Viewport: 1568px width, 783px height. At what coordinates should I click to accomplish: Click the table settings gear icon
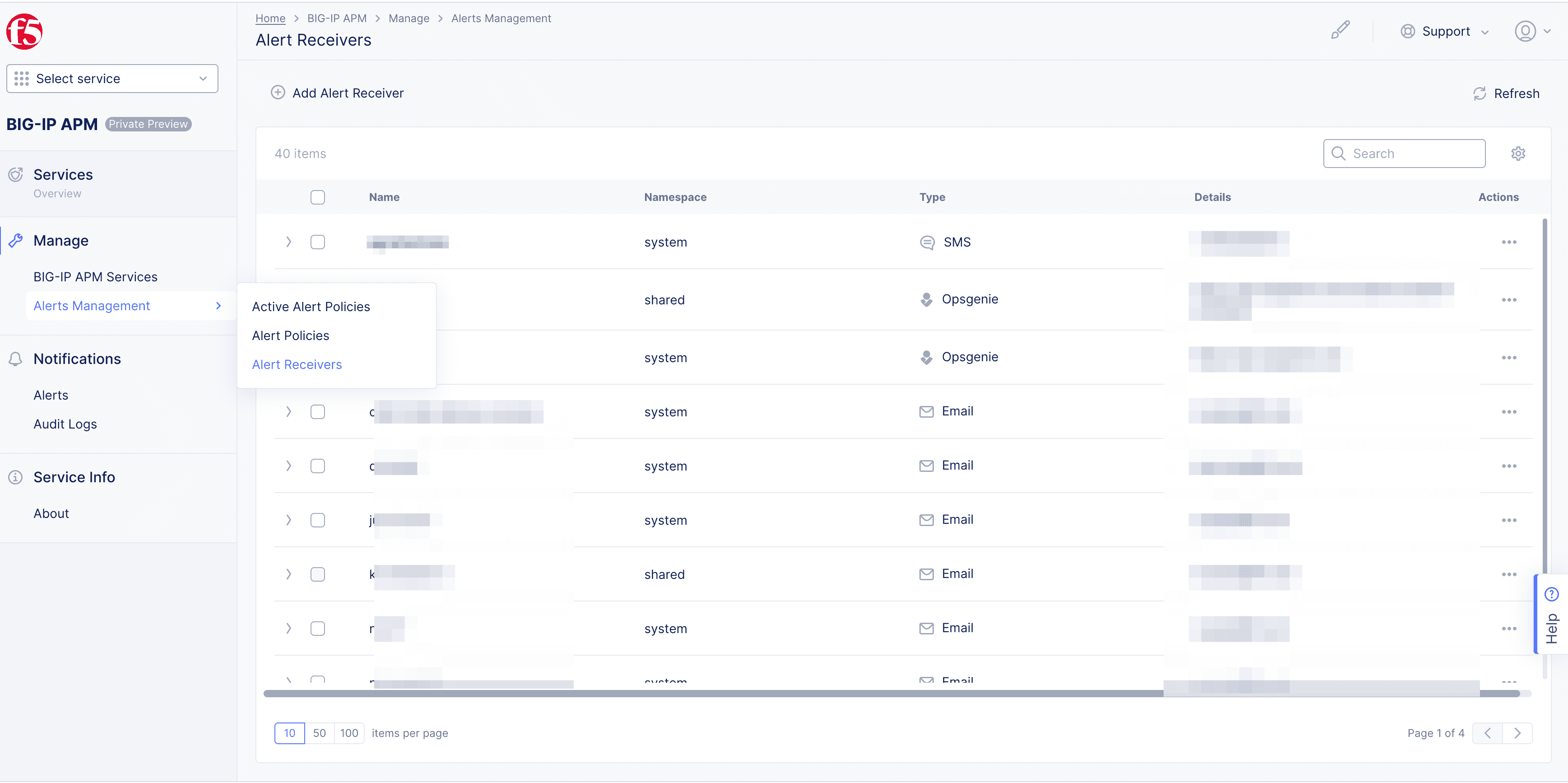(1518, 154)
